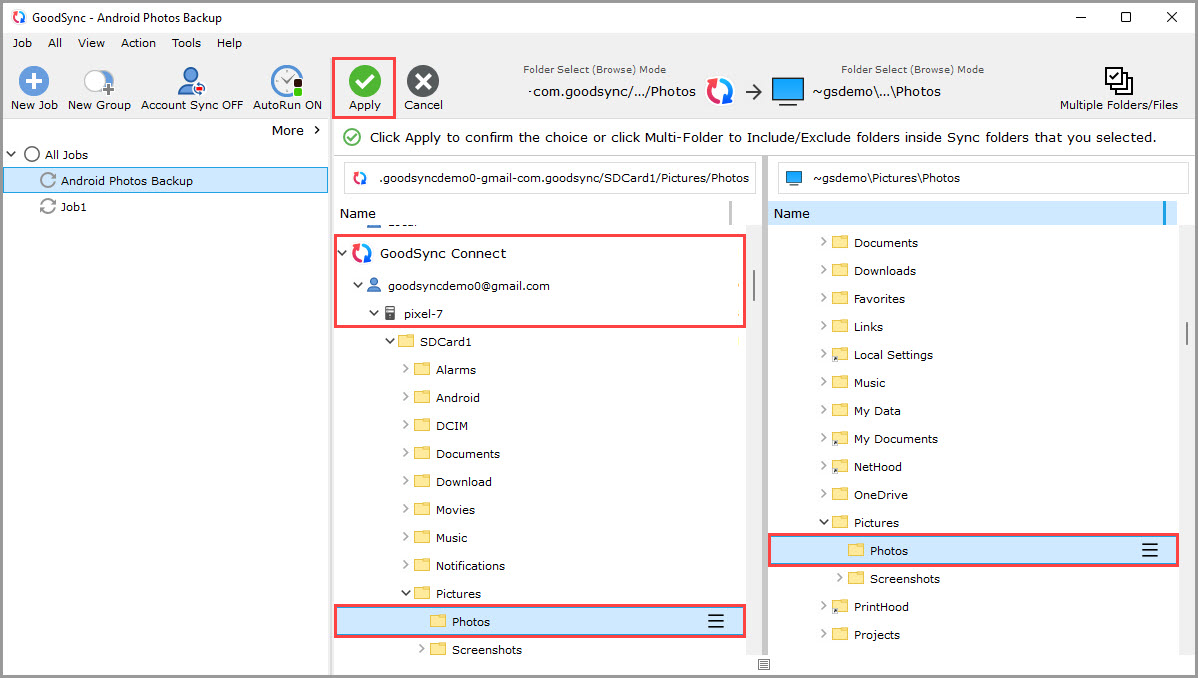
Task: Click the Cancel X icon
Action: click(423, 81)
